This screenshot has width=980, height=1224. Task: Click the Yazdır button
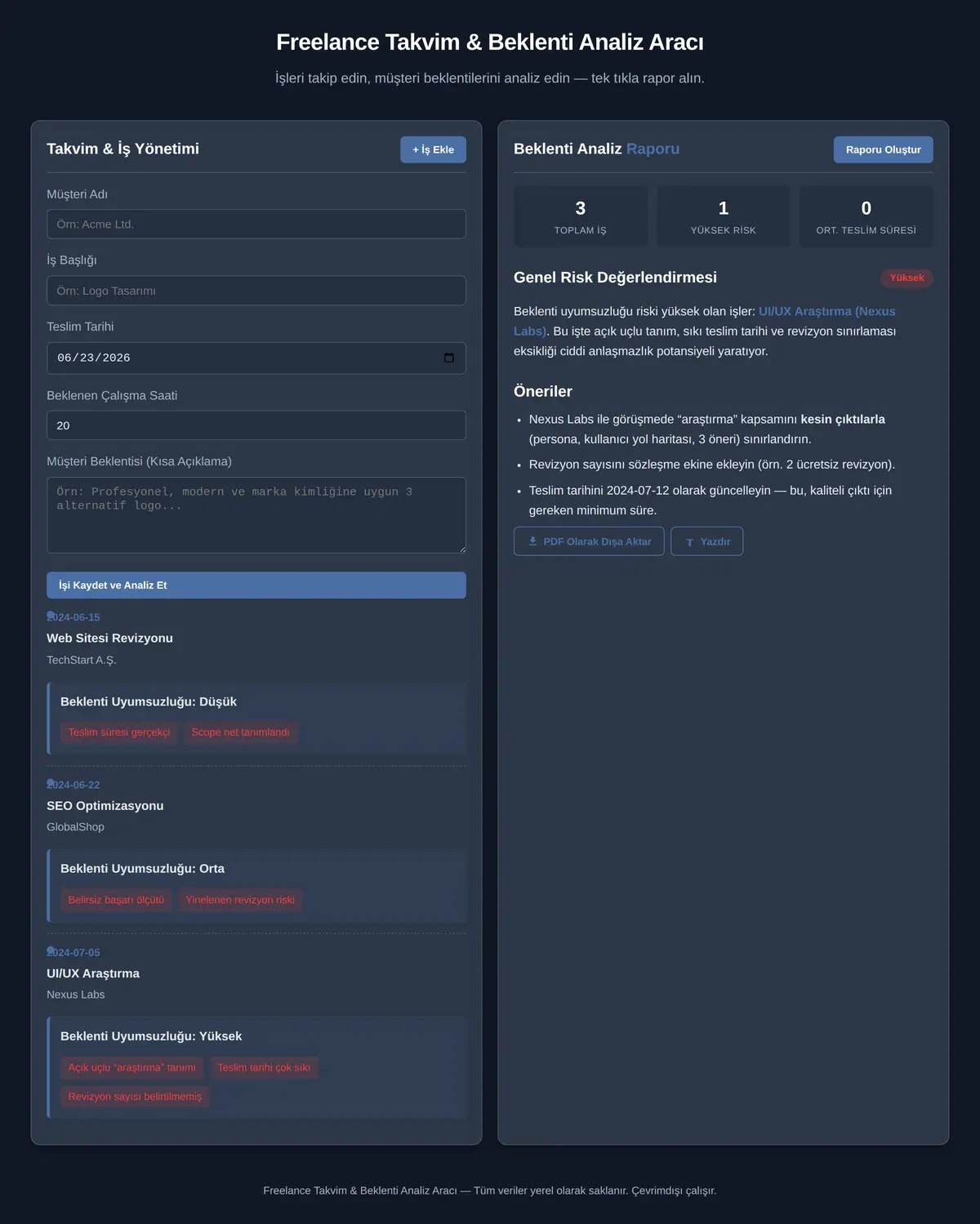tap(706, 541)
